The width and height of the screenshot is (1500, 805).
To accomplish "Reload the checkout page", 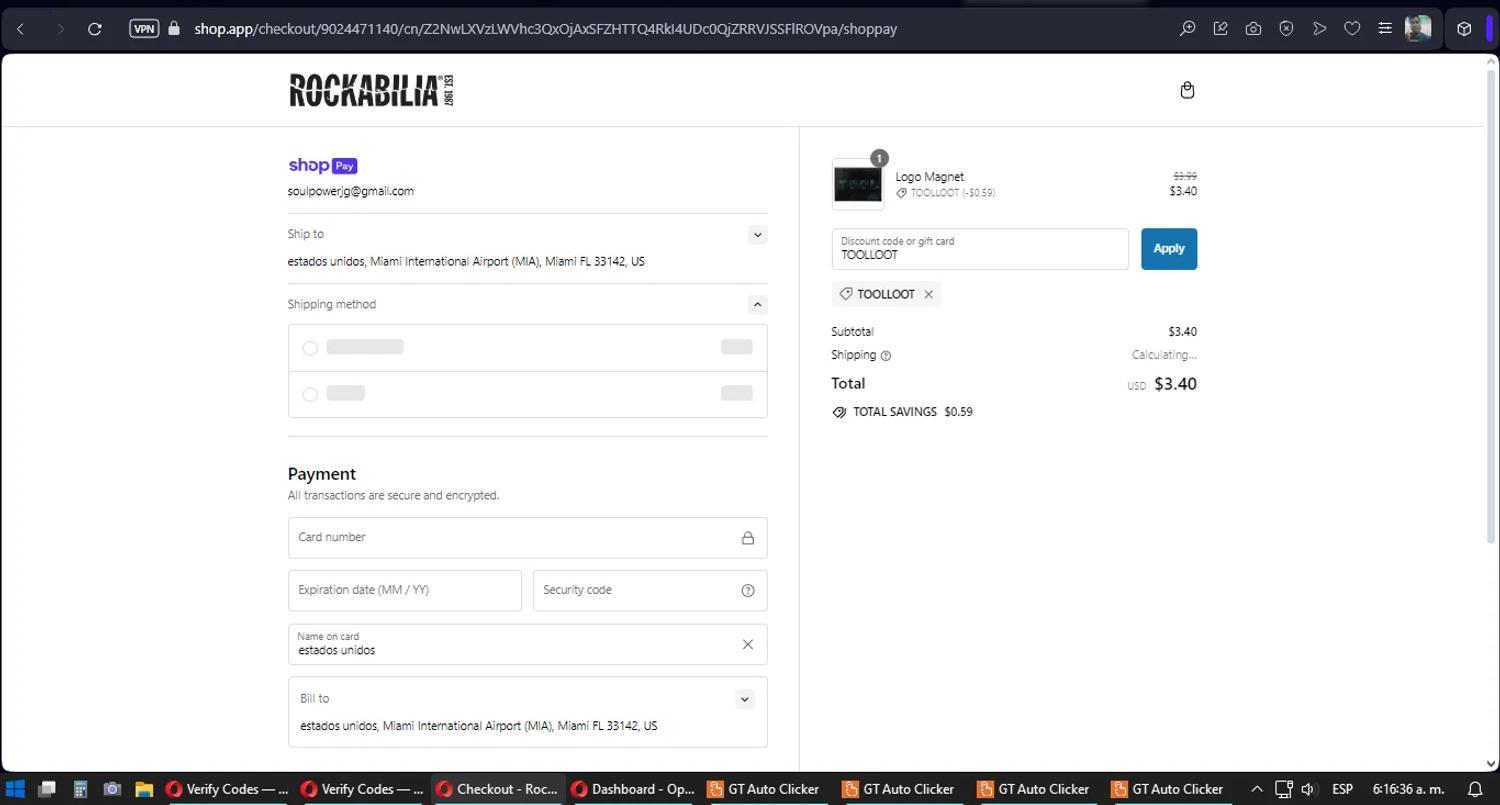I will [95, 29].
